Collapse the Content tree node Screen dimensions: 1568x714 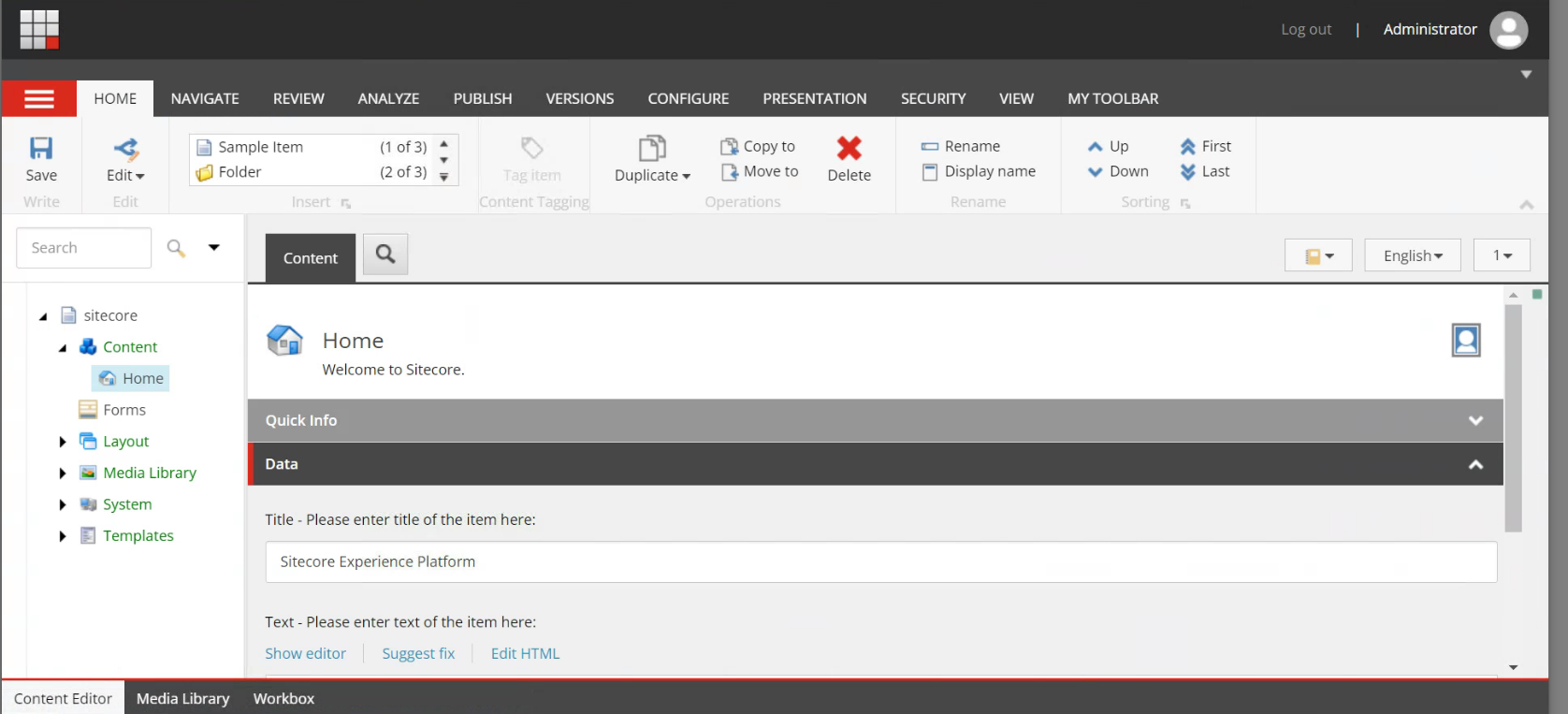63,348
